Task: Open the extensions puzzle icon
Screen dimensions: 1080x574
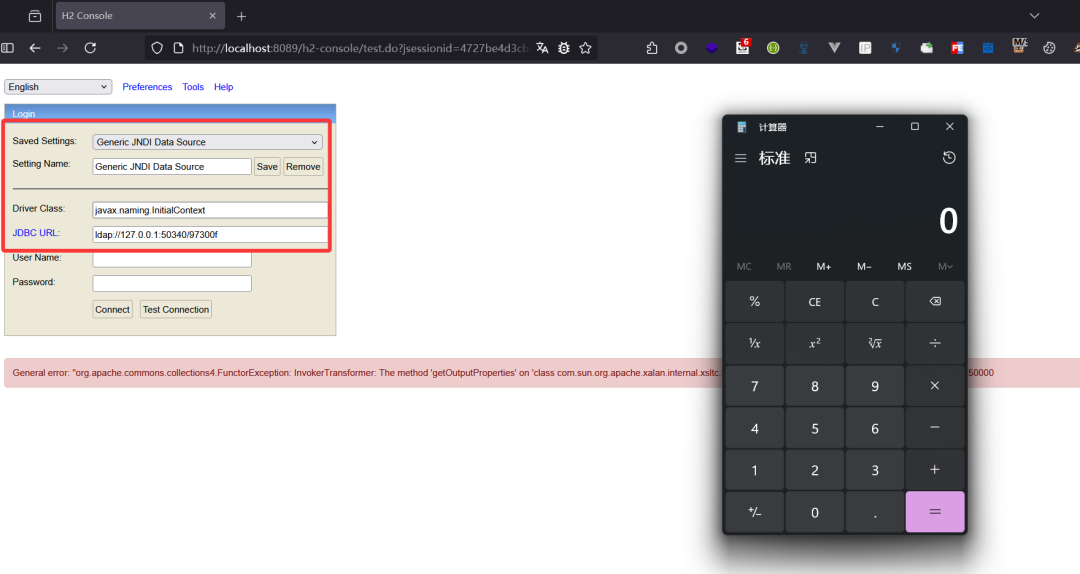Action: [652, 48]
